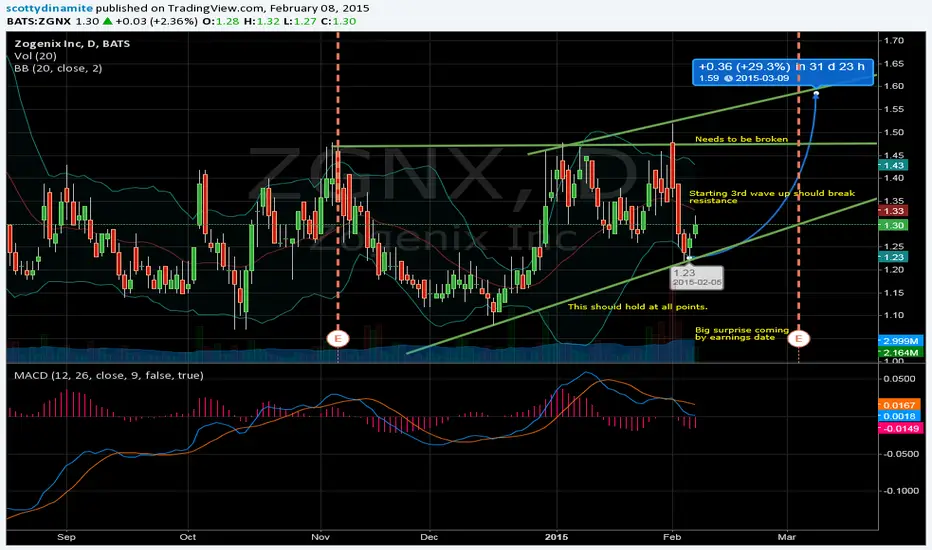Open the scottydinamite author profile link
The height and width of the screenshot is (550, 932).
(x=50, y=8)
